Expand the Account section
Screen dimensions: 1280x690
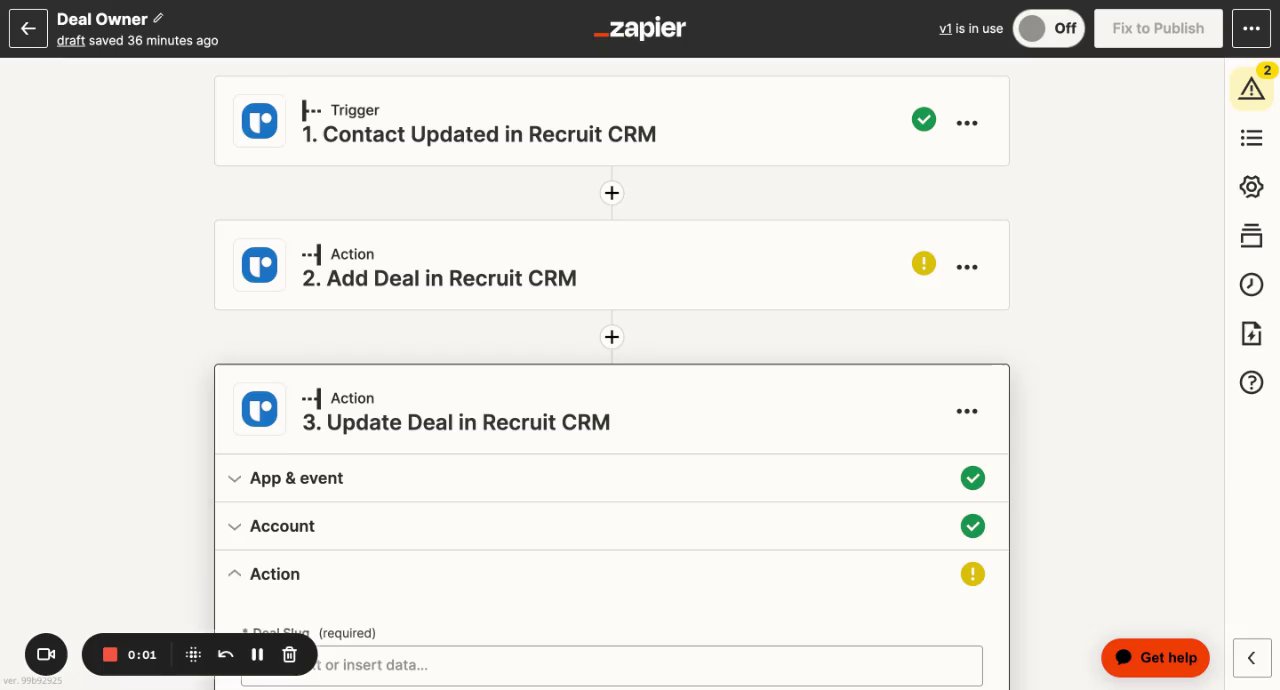(282, 526)
